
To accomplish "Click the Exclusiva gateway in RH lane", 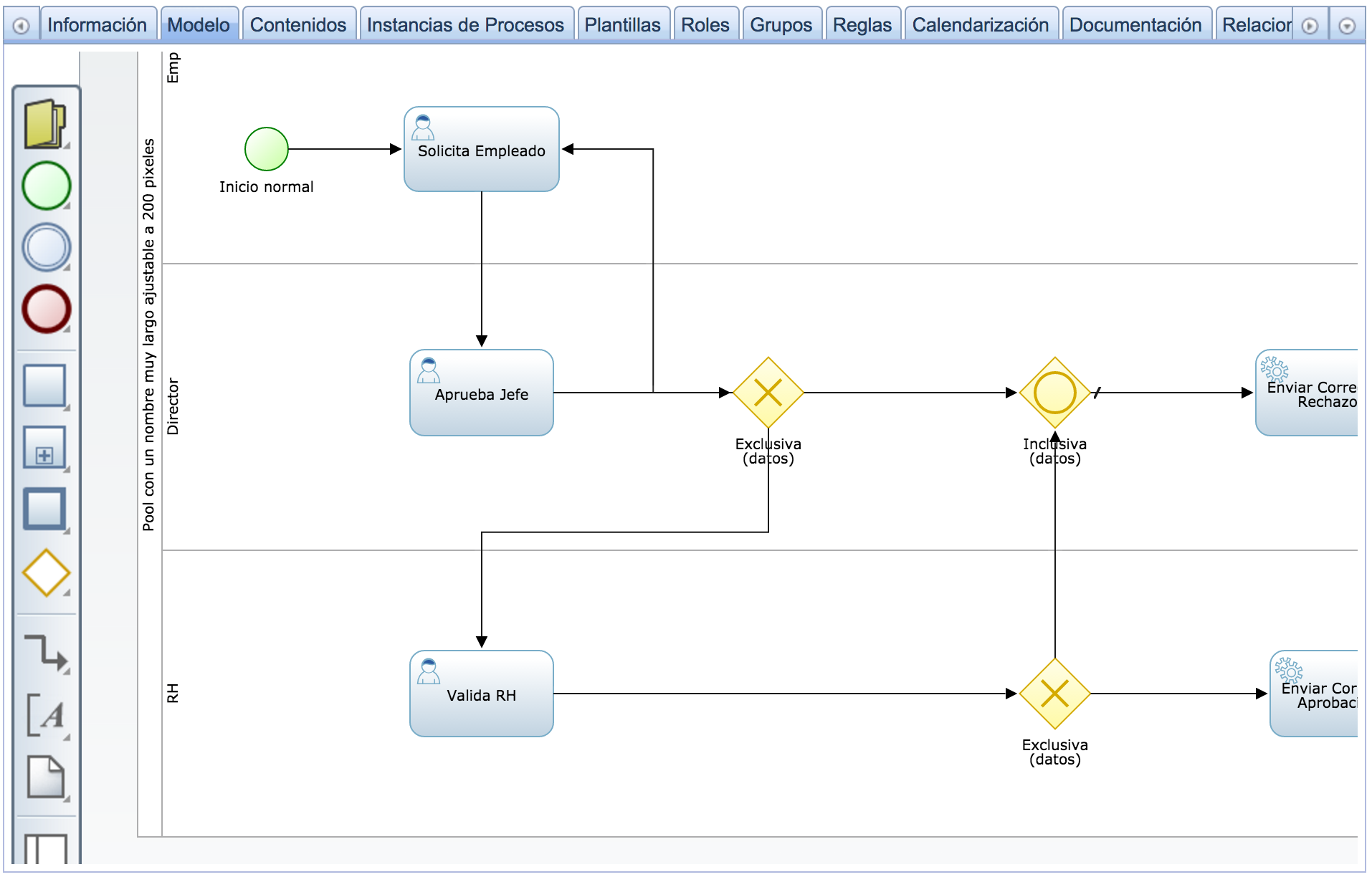I will 1055,694.
